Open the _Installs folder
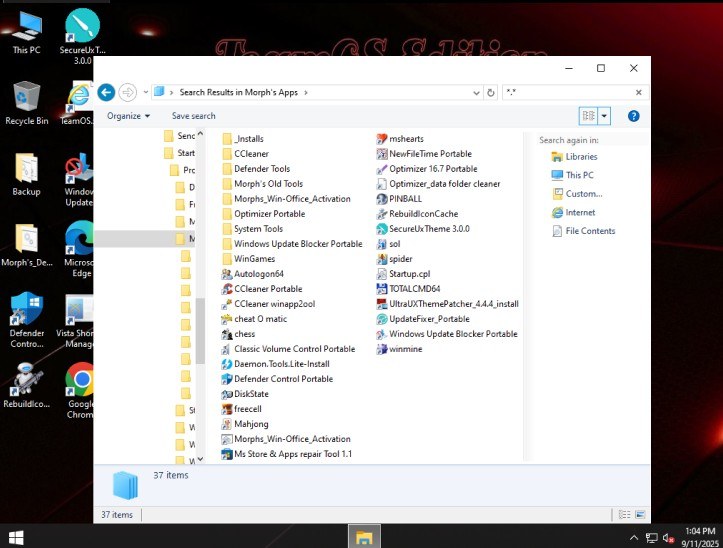Viewport: 723px width, 548px height. pos(243,139)
